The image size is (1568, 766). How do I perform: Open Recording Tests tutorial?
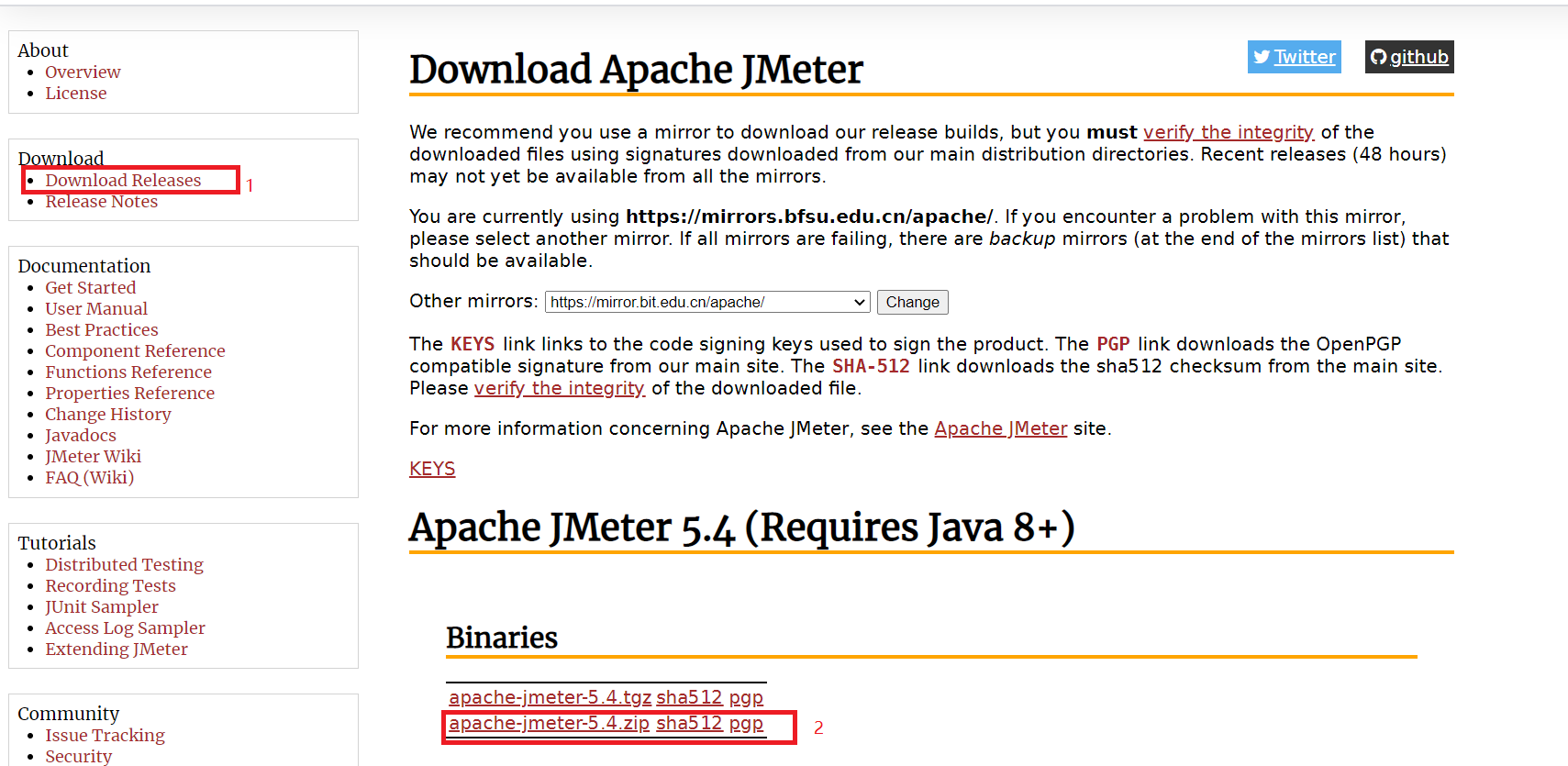point(111,585)
